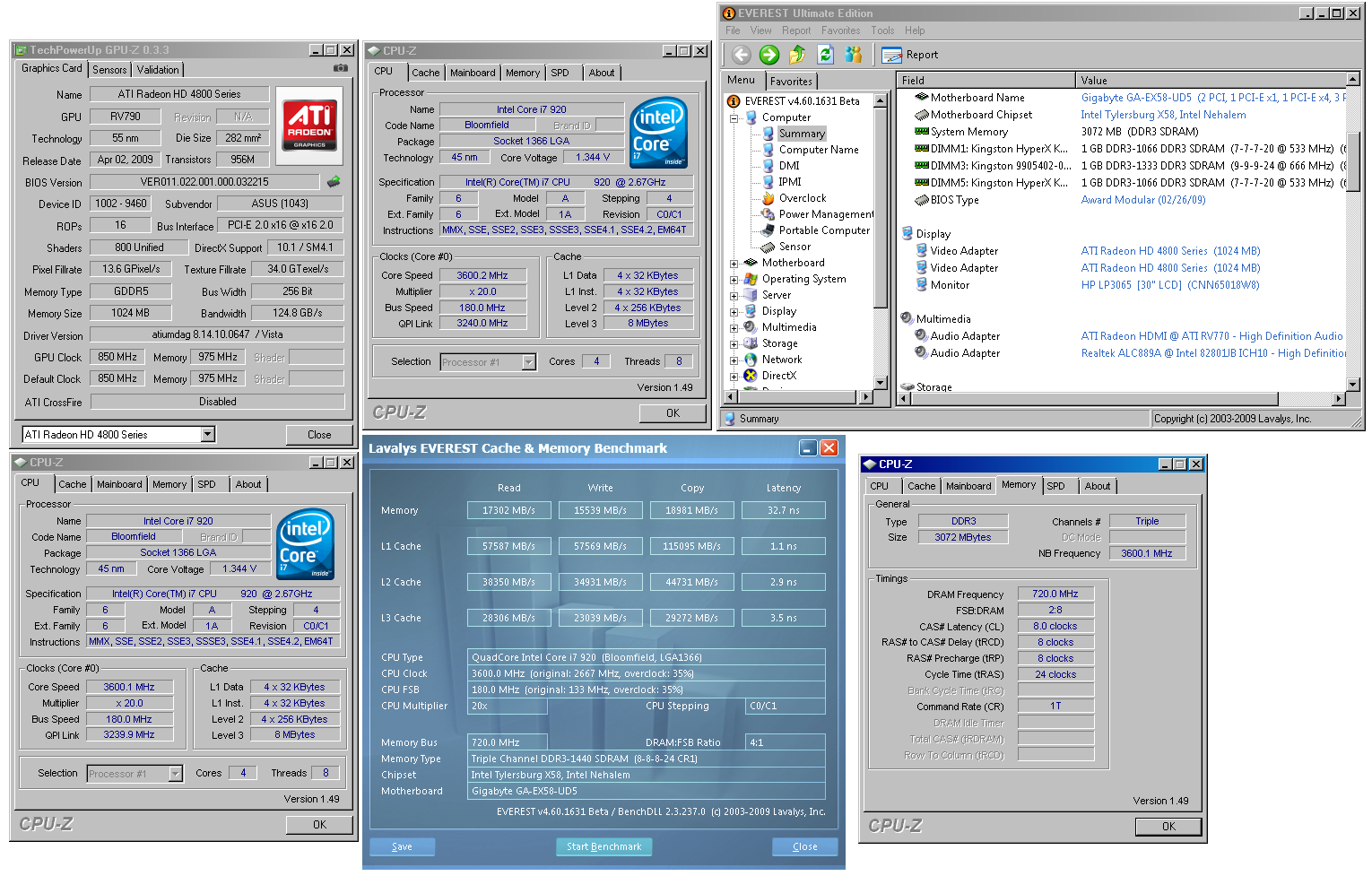Collapse the Computer node in EVEREST tree
The height and width of the screenshot is (876, 1372).
(734, 117)
